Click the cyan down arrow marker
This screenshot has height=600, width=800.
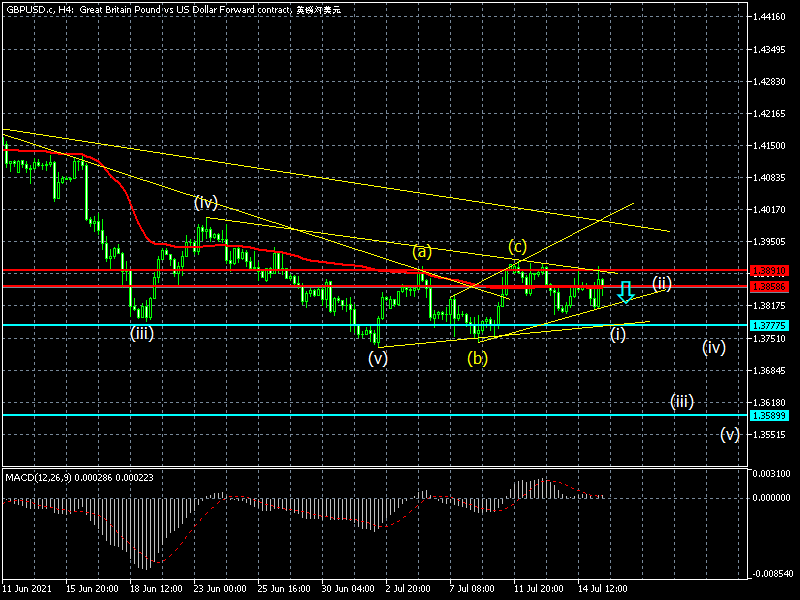(625, 292)
